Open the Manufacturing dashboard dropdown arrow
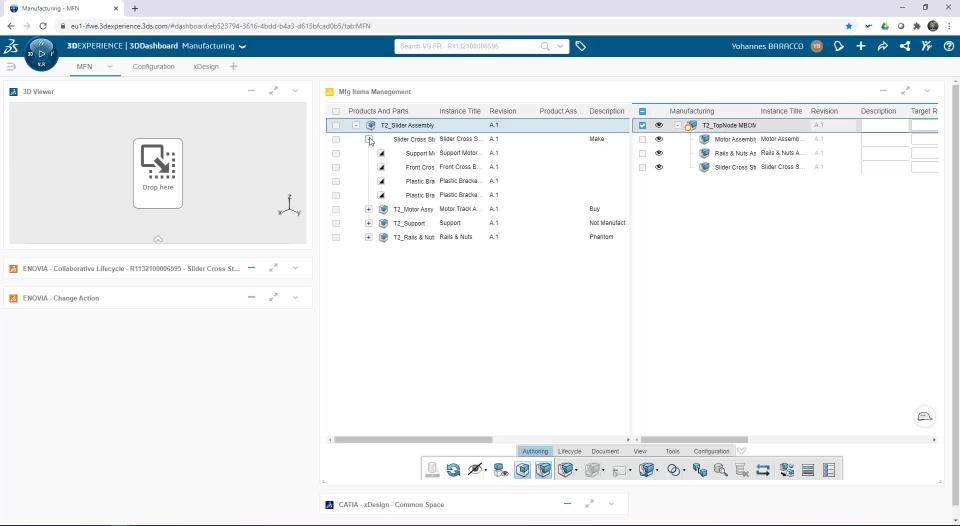Image resolution: width=960 pixels, height=526 pixels. tap(242, 47)
